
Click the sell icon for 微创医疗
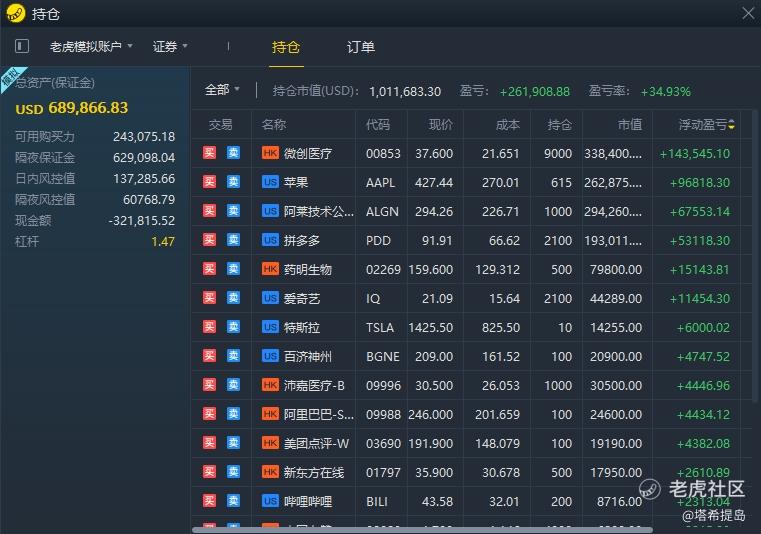click(x=233, y=153)
